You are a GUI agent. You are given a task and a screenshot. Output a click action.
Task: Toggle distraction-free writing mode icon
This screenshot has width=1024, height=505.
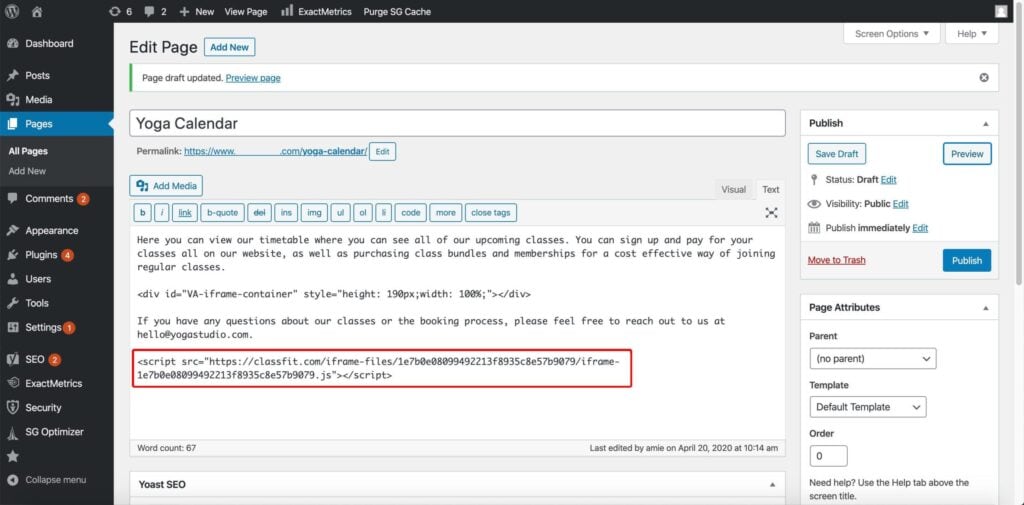(x=771, y=212)
